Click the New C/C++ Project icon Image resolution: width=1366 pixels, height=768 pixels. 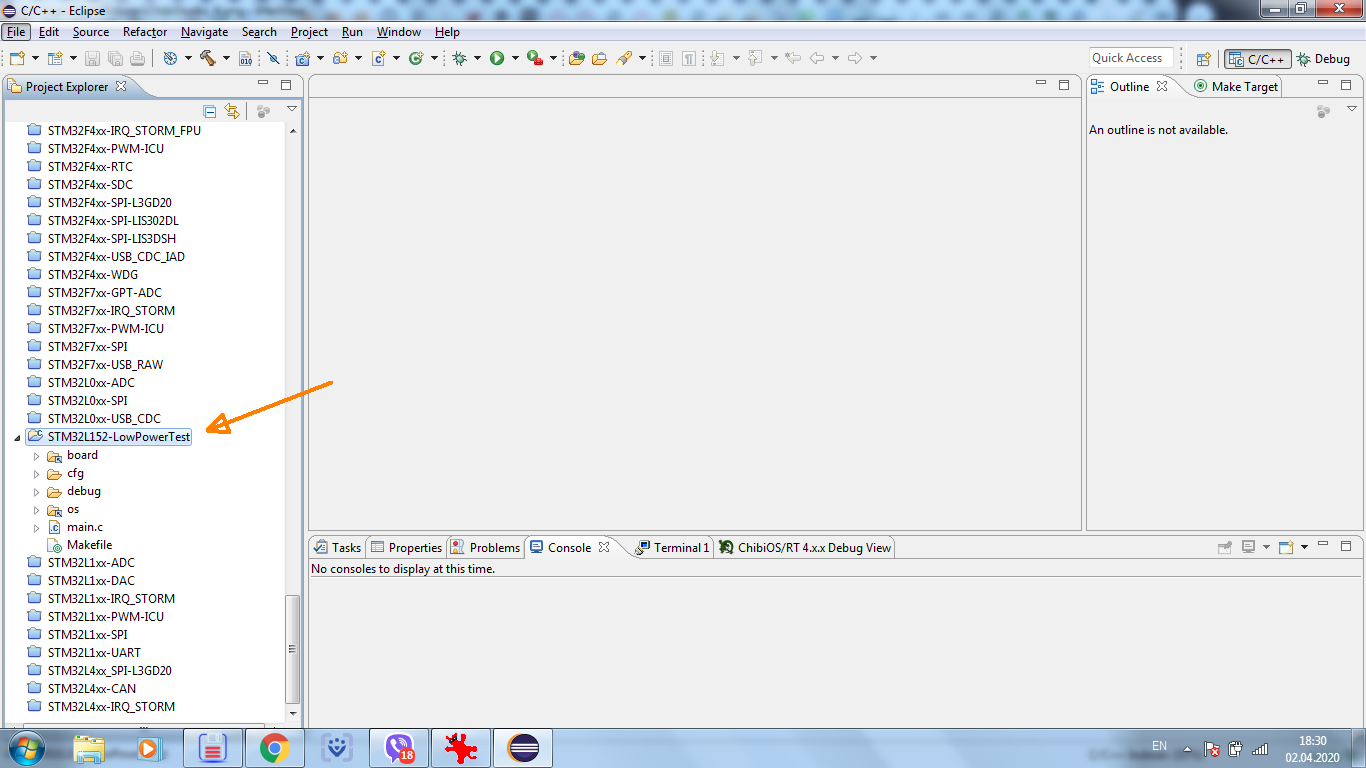point(302,59)
